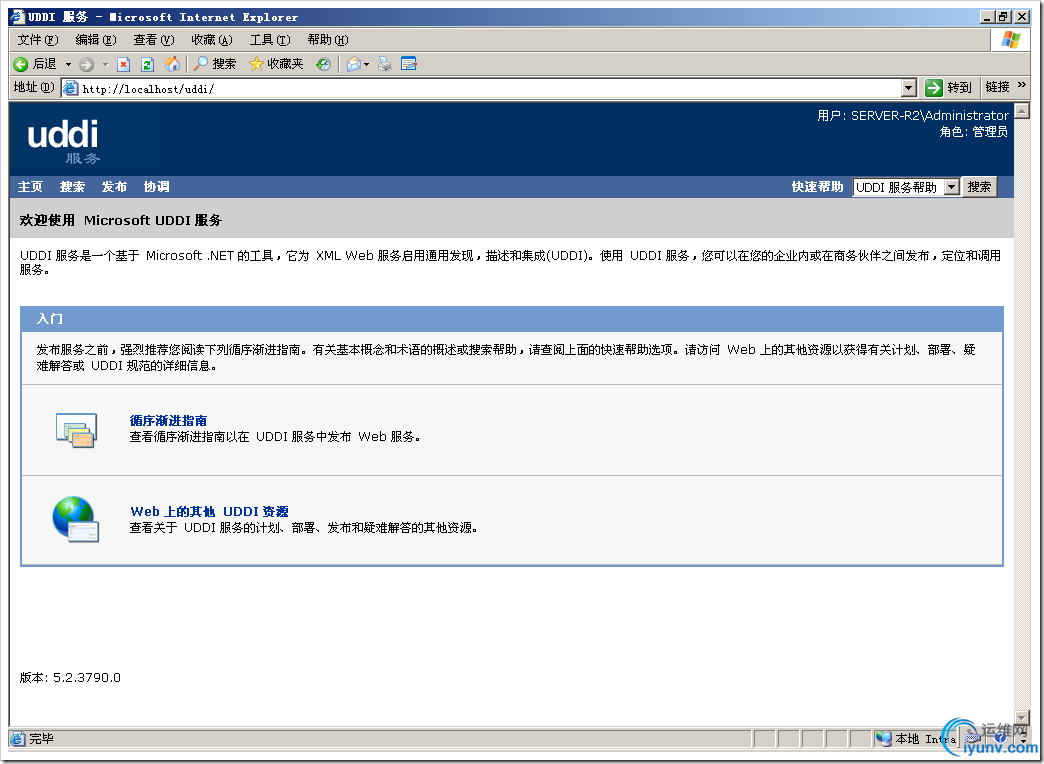
Task: Click the Windows flag logo throbber
Action: 1010,40
